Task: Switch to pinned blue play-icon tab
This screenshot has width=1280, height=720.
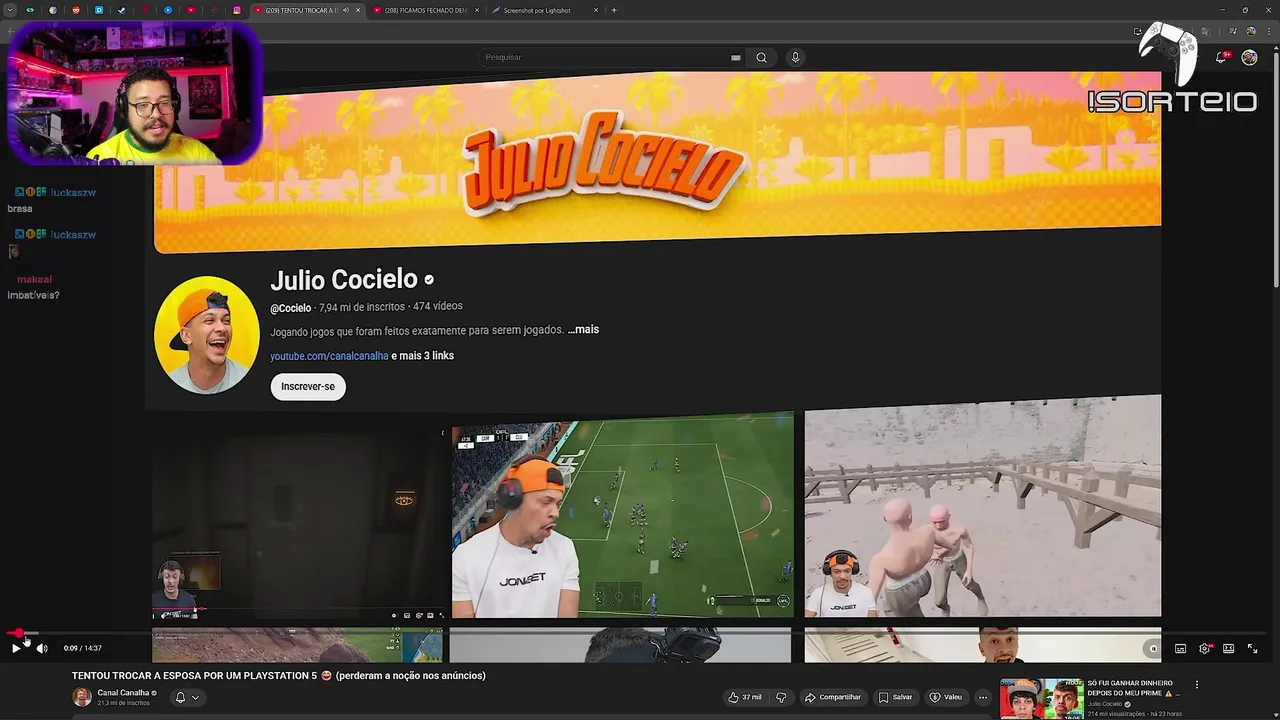Action: click(168, 10)
